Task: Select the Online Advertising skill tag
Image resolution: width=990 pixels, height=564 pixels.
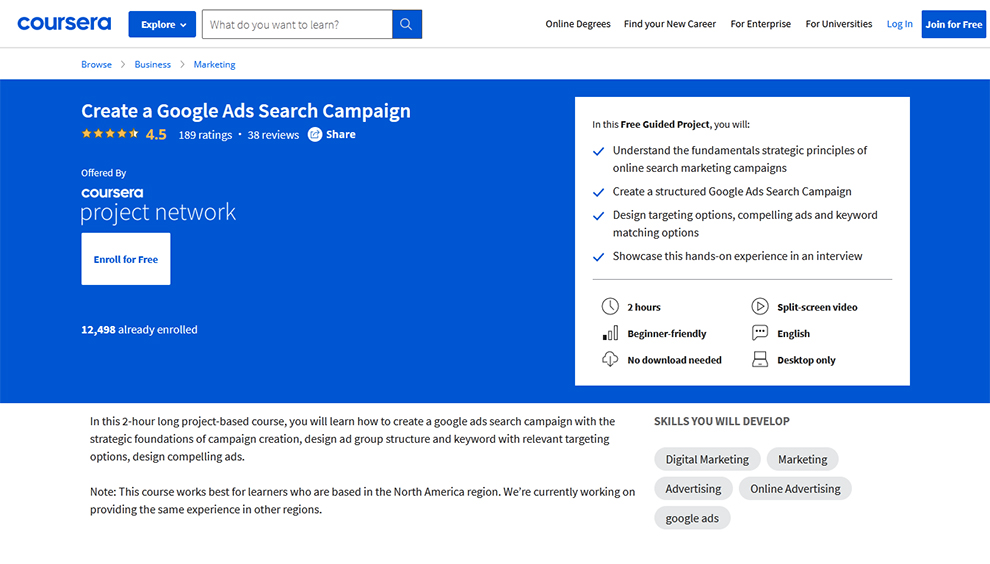Action: pyautogui.click(x=795, y=489)
